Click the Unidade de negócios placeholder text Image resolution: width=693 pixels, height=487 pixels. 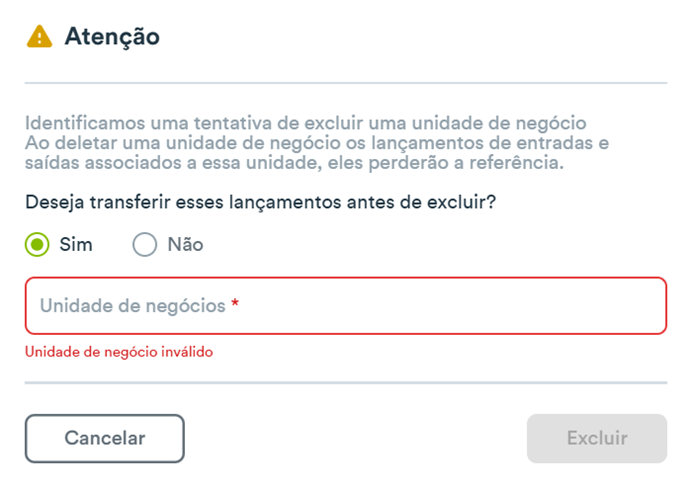point(133,306)
